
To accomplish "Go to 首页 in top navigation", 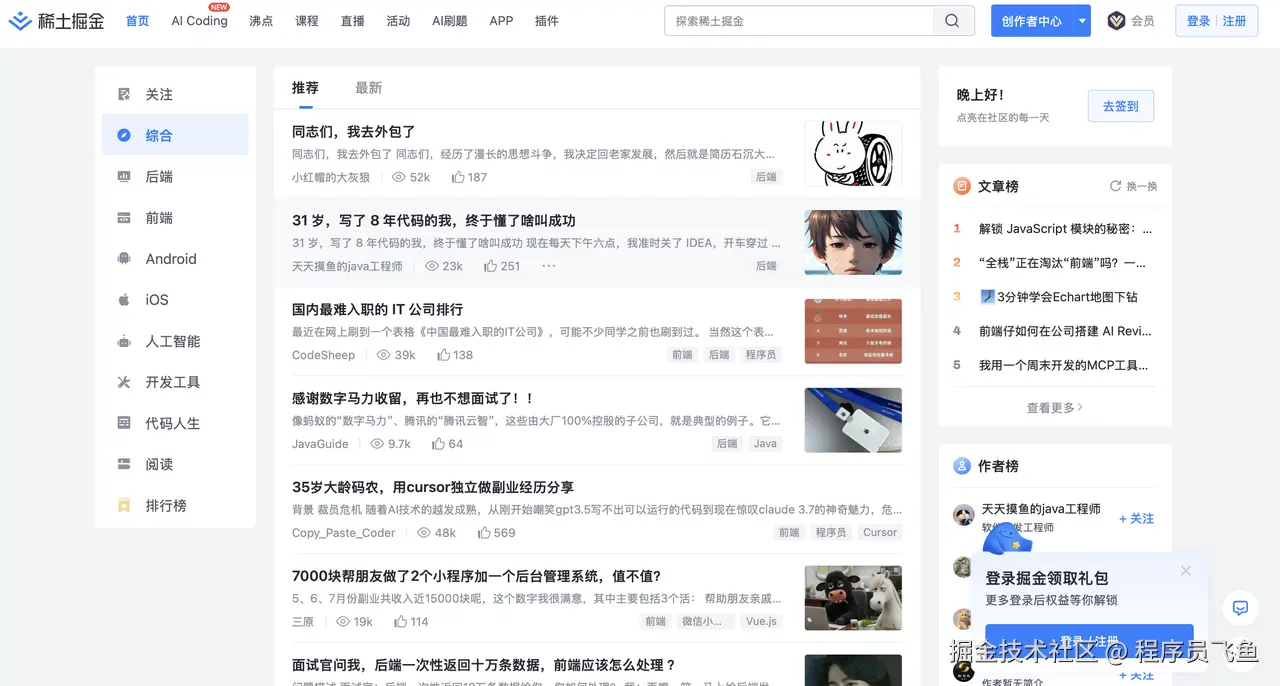I will coord(137,21).
